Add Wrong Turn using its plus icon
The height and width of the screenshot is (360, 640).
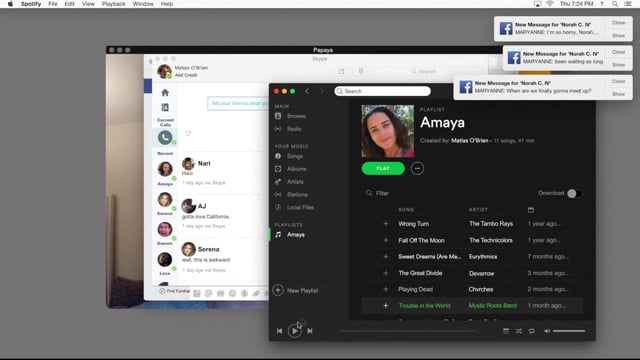point(385,224)
